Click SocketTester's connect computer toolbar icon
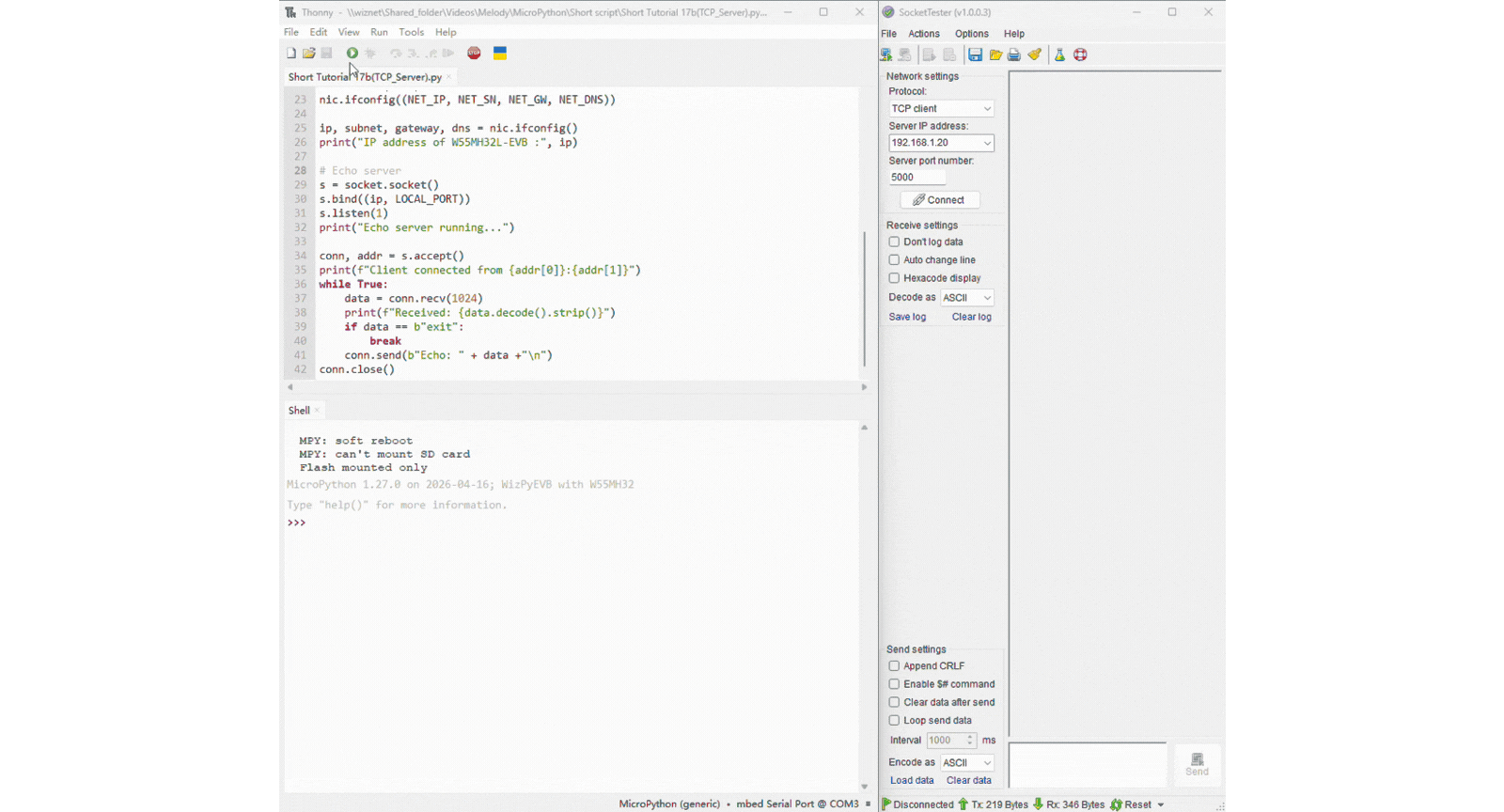1504x812 pixels. (886, 55)
